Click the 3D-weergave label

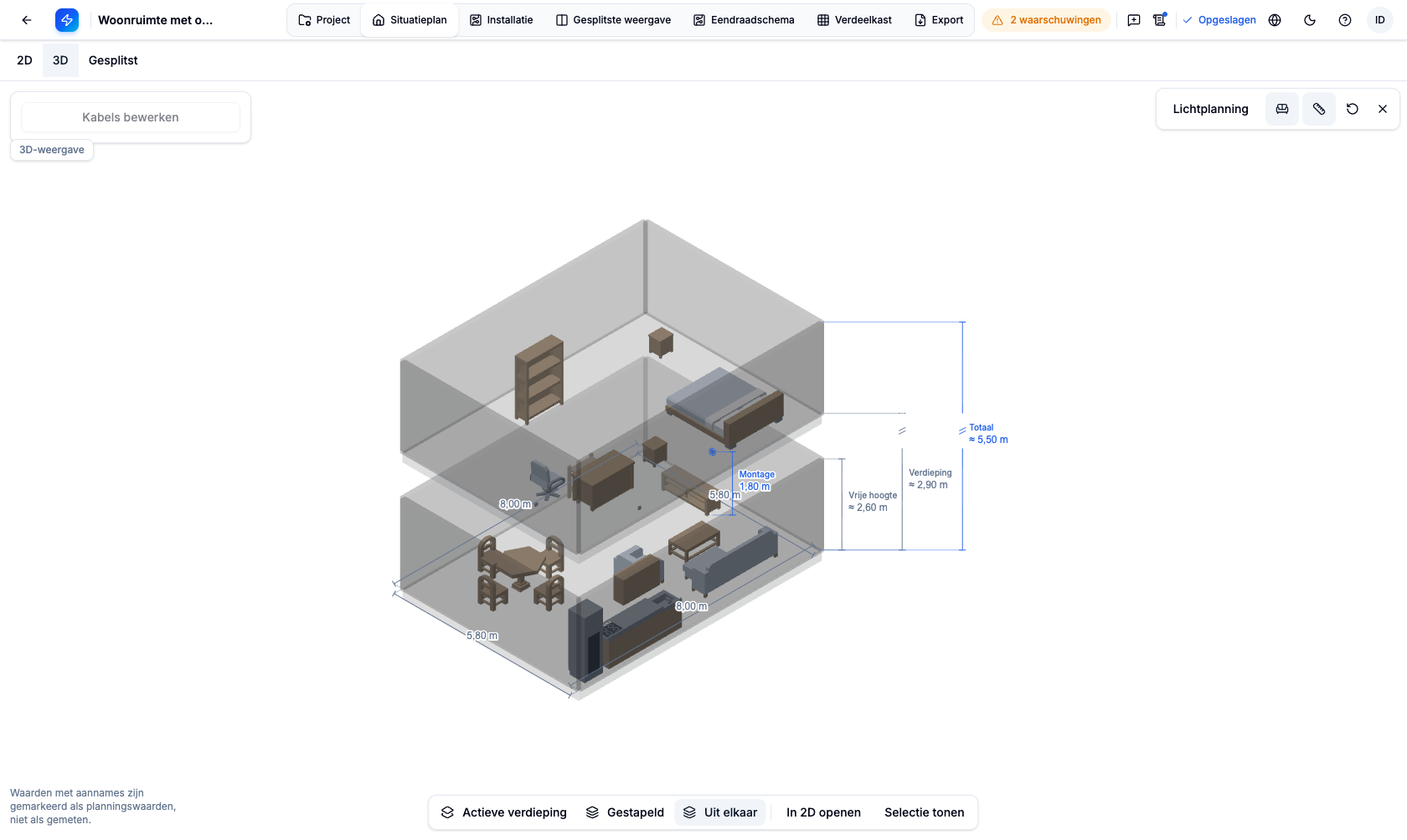(x=52, y=150)
